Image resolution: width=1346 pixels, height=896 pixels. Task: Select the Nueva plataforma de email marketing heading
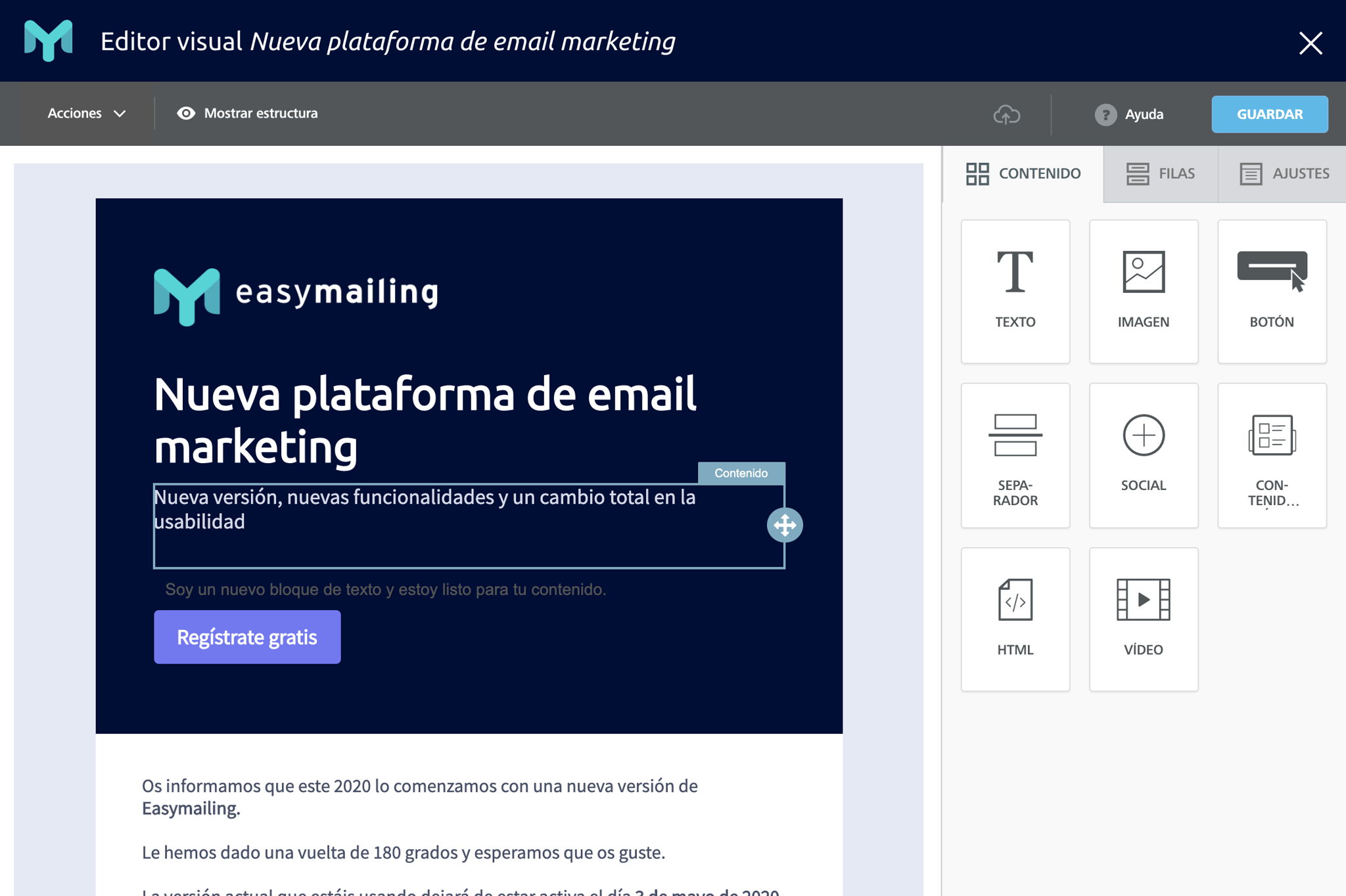(x=425, y=420)
